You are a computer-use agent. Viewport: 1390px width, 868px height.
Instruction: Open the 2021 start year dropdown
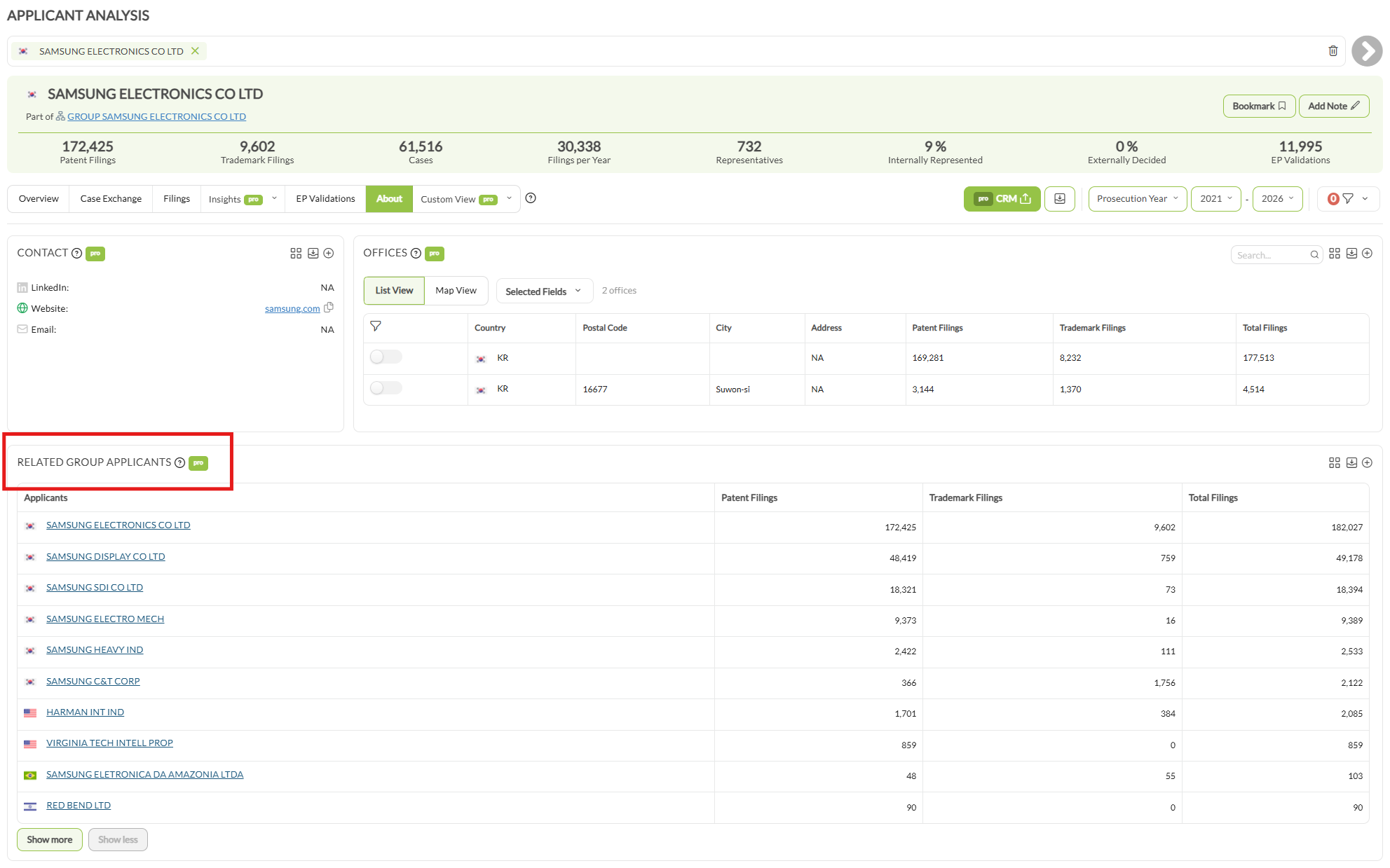(x=1215, y=199)
